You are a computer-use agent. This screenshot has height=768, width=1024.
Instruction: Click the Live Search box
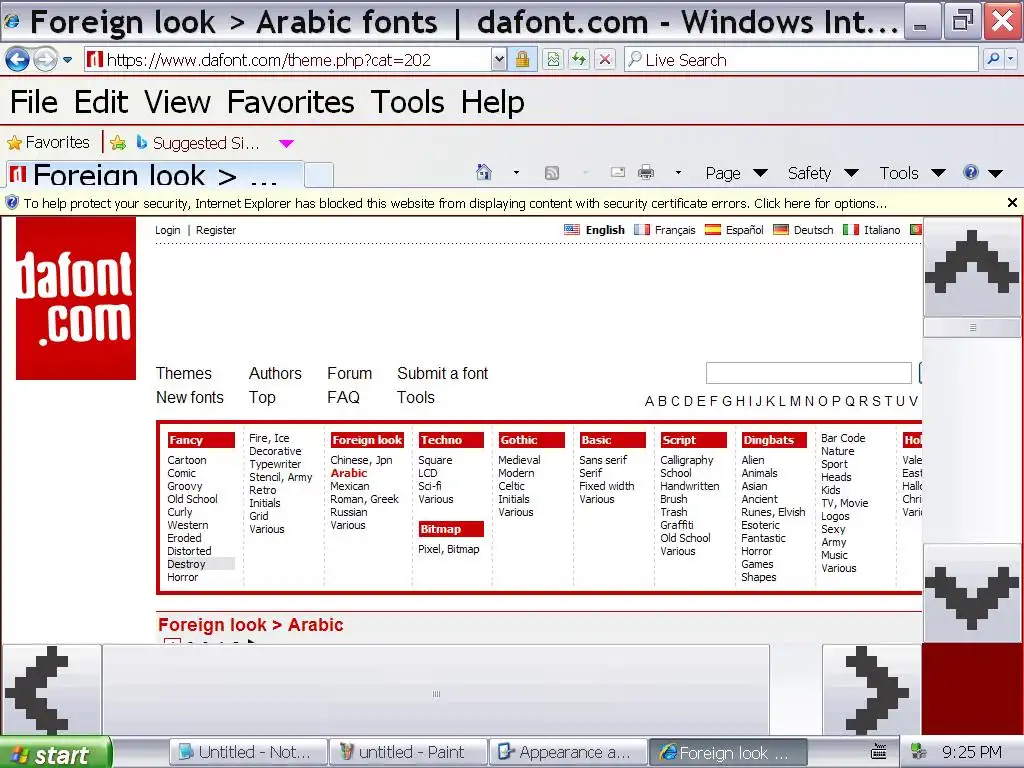pos(801,60)
